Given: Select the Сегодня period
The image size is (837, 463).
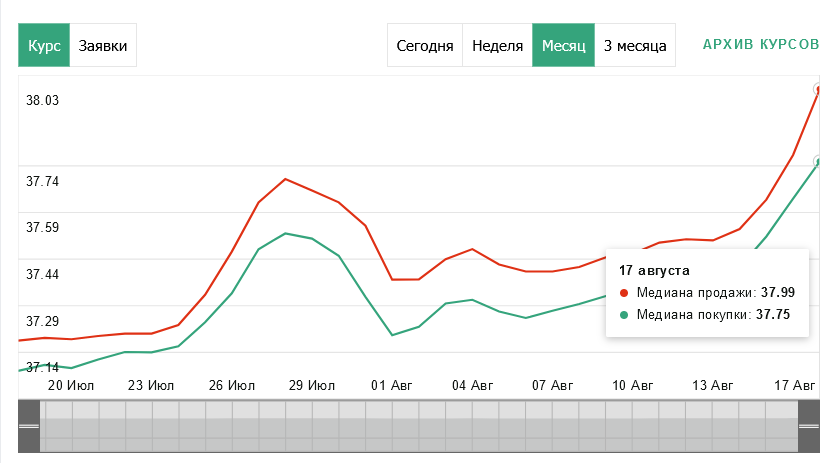Looking at the screenshot, I should tap(425, 46).
